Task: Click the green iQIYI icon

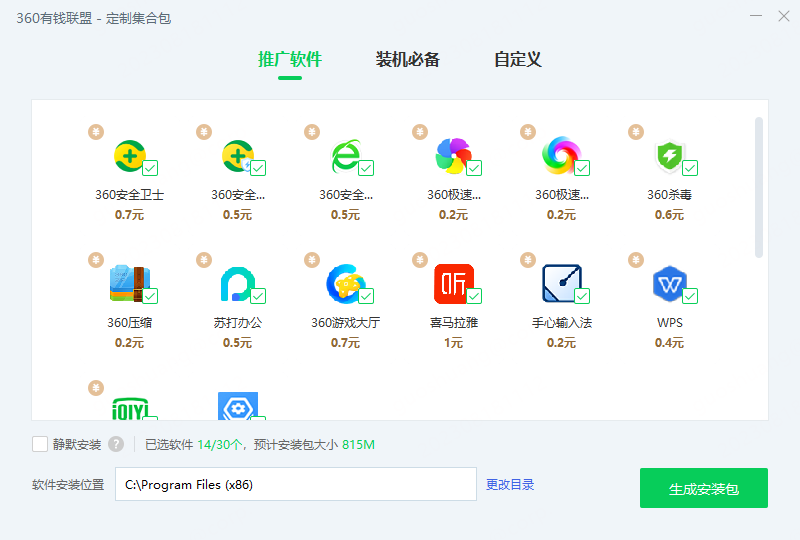Action: tap(130, 409)
